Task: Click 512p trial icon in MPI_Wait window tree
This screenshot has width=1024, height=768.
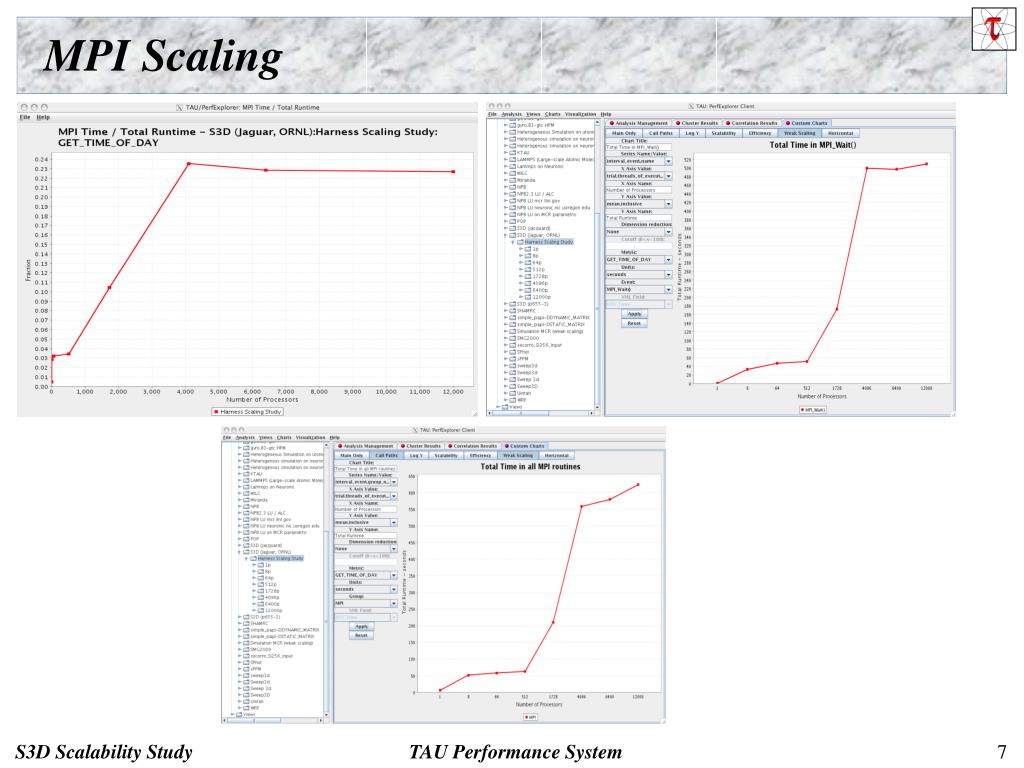Action: 528,270
